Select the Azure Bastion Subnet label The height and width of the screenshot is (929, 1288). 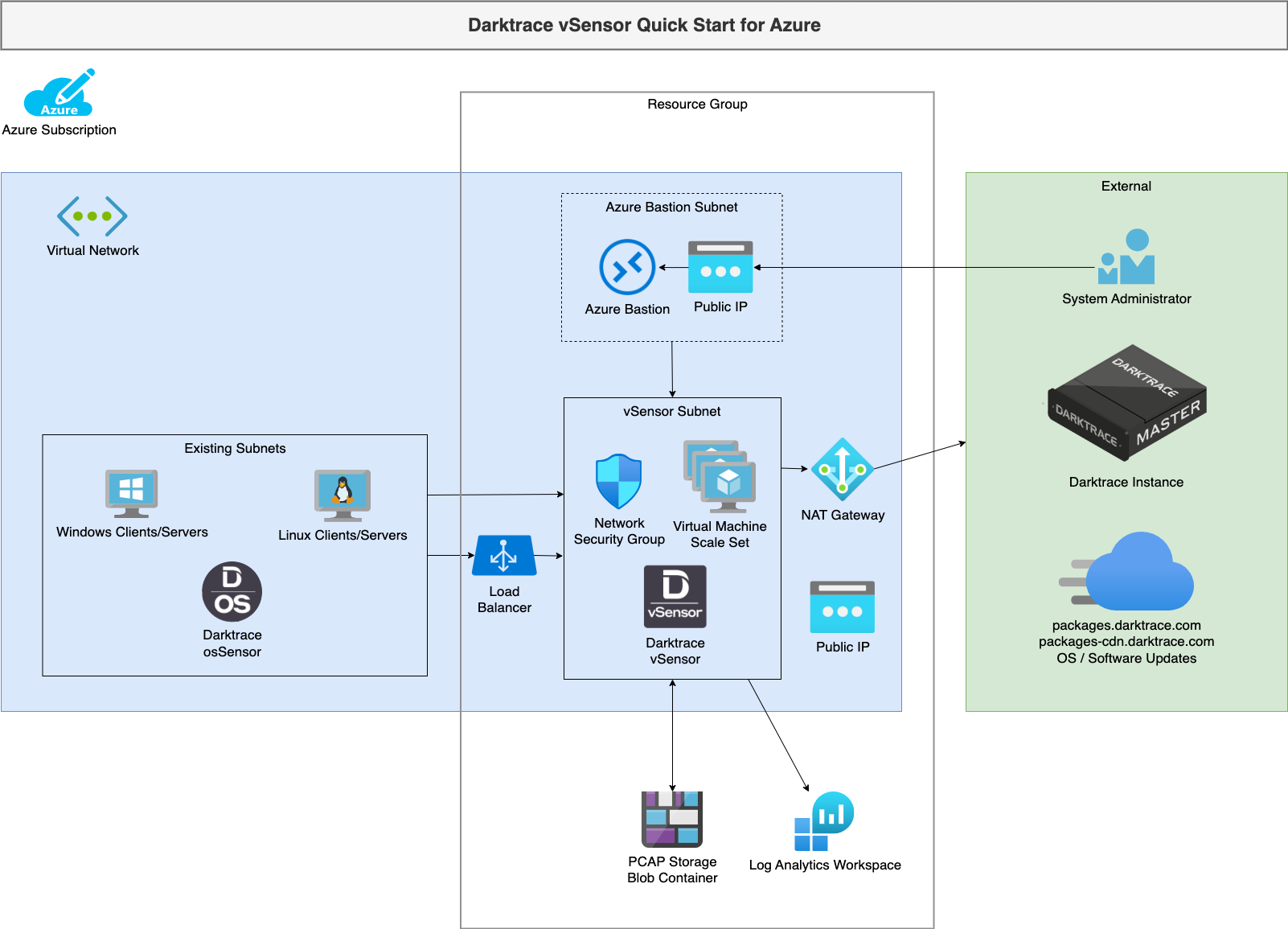[x=671, y=207]
